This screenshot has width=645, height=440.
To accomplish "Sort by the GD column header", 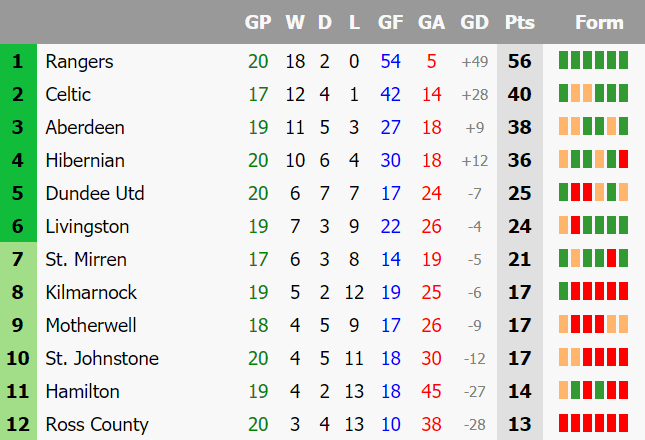I will tap(474, 22).
